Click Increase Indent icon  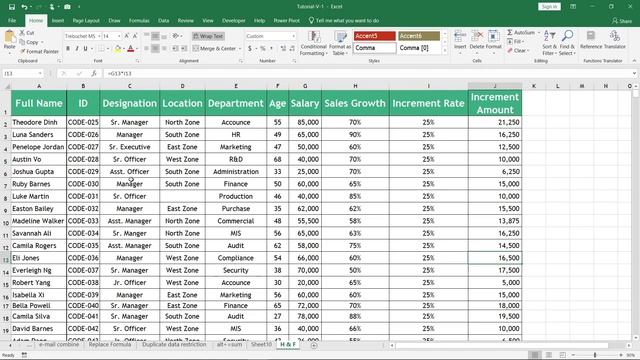click(184, 49)
